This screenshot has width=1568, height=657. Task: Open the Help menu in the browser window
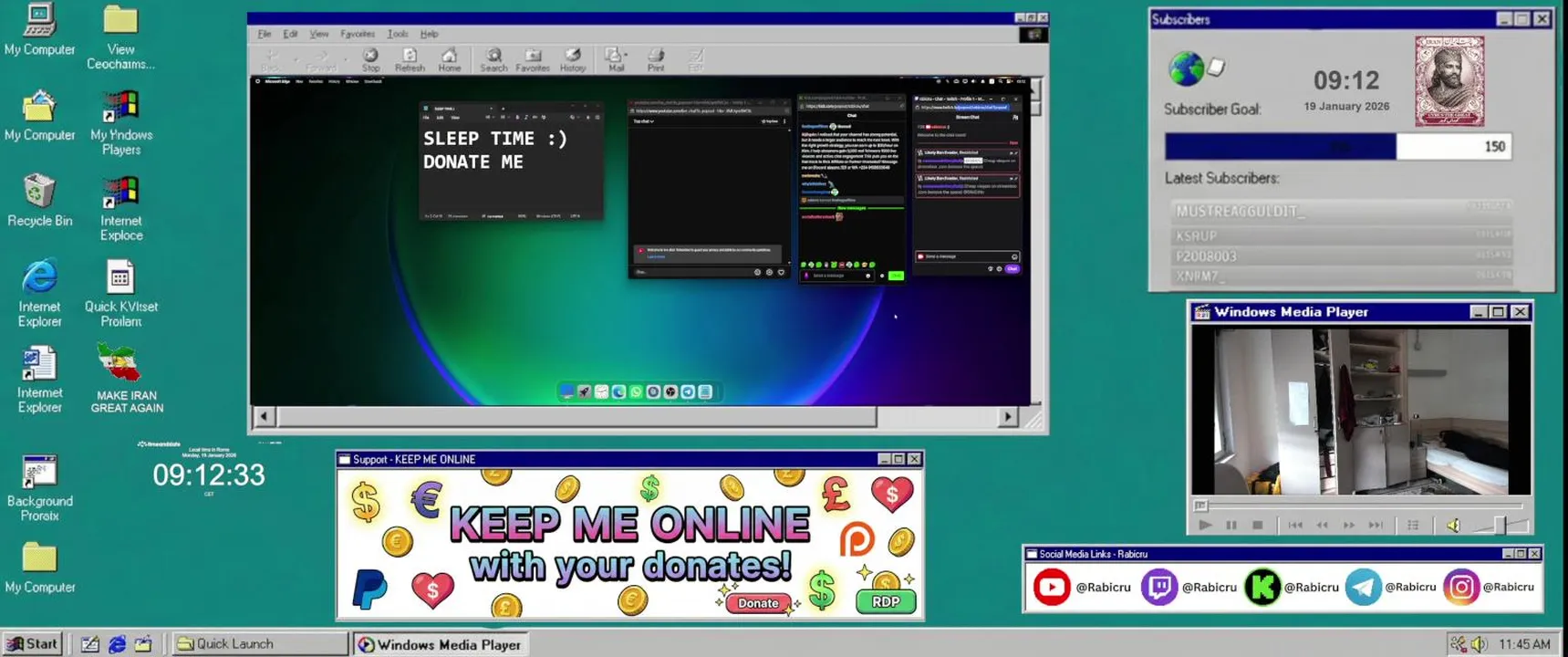[429, 34]
